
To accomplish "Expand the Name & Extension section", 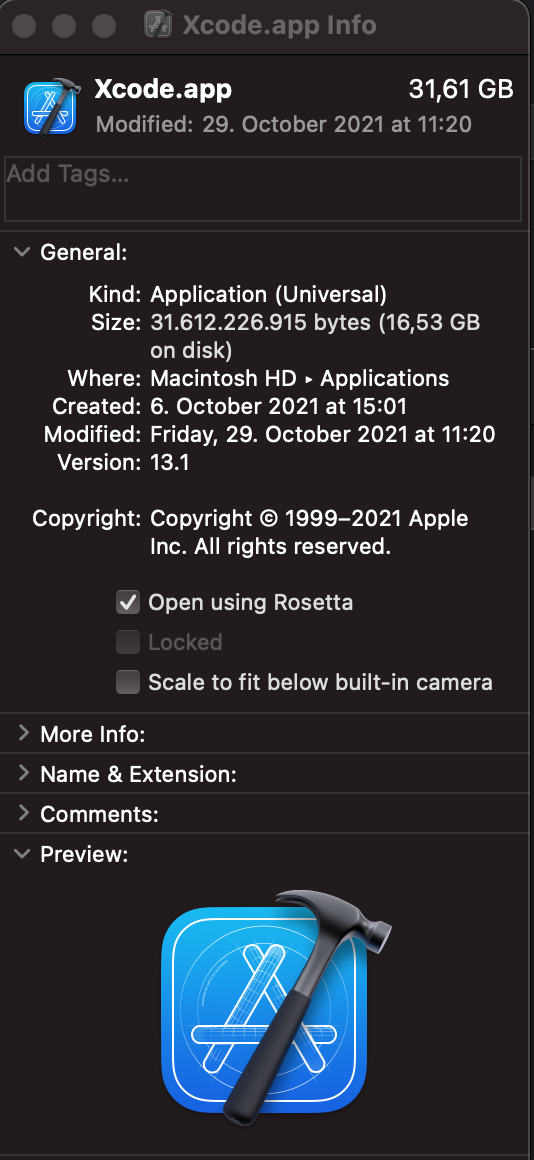I will (23, 774).
